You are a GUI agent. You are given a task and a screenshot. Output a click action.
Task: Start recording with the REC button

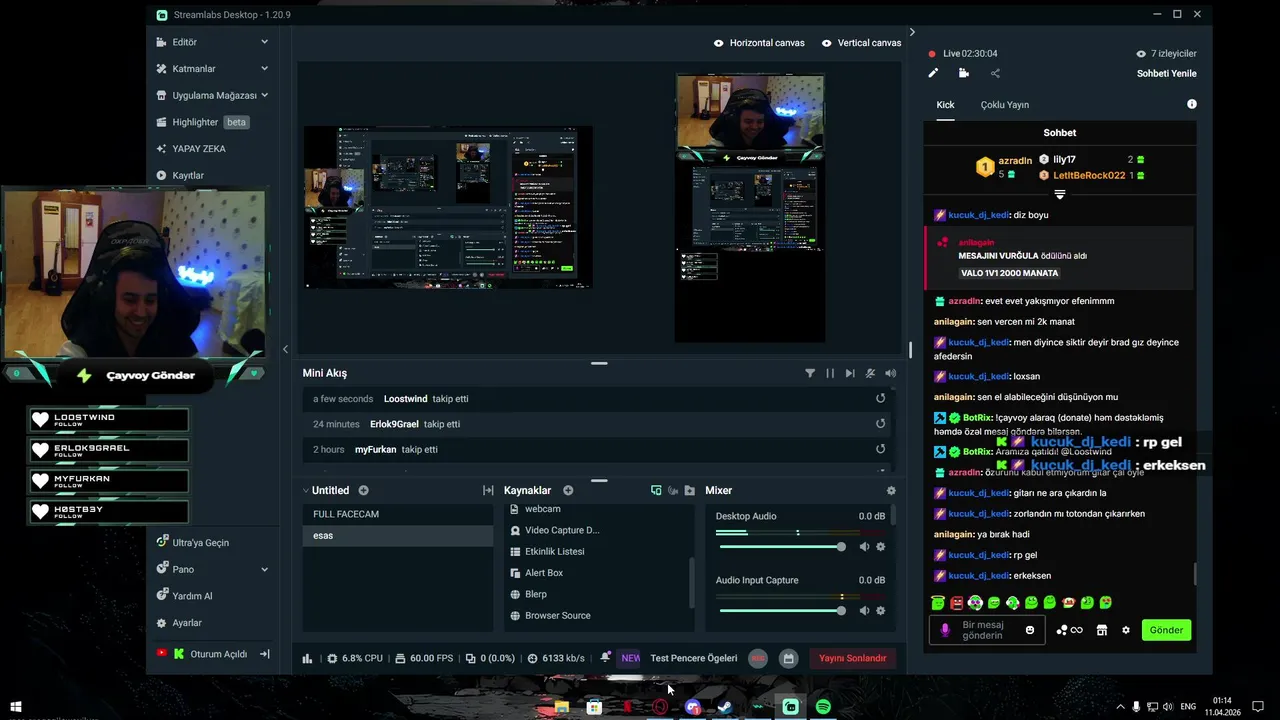[758, 658]
